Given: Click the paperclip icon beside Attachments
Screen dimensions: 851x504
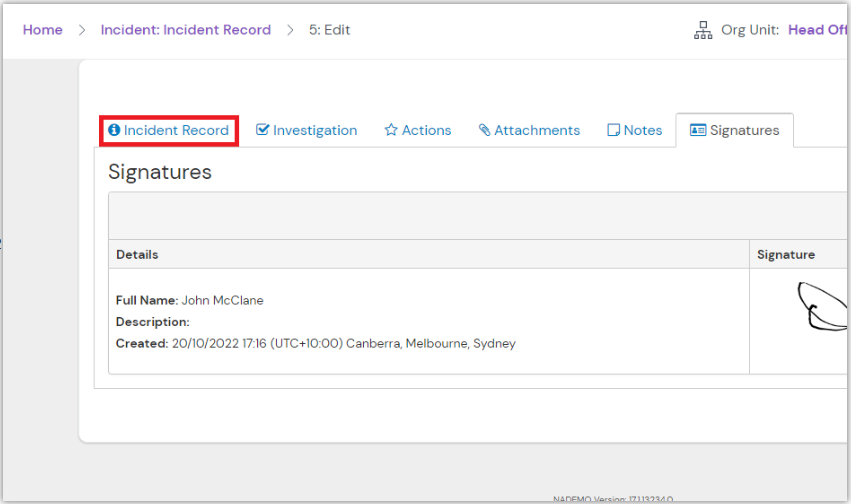Looking at the screenshot, I should tap(484, 130).
